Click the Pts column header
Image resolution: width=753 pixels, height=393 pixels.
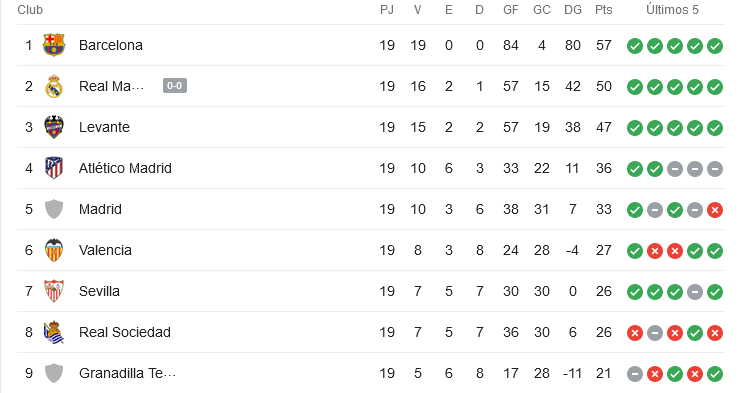point(604,10)
